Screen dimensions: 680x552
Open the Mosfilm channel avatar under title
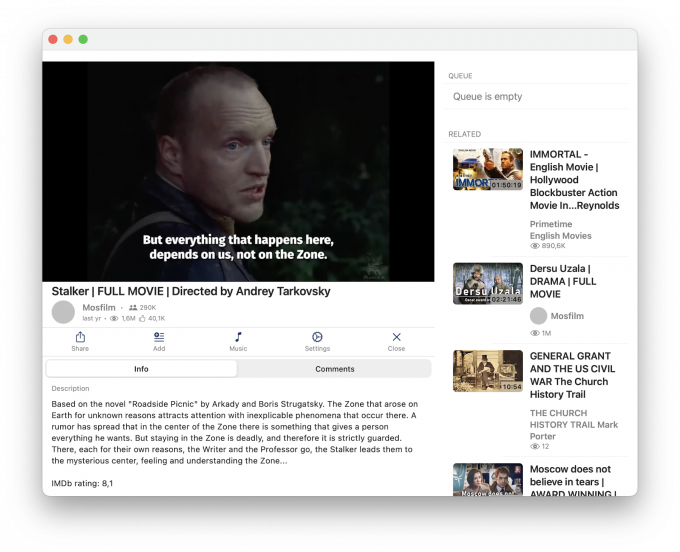(x=63, y=312)
